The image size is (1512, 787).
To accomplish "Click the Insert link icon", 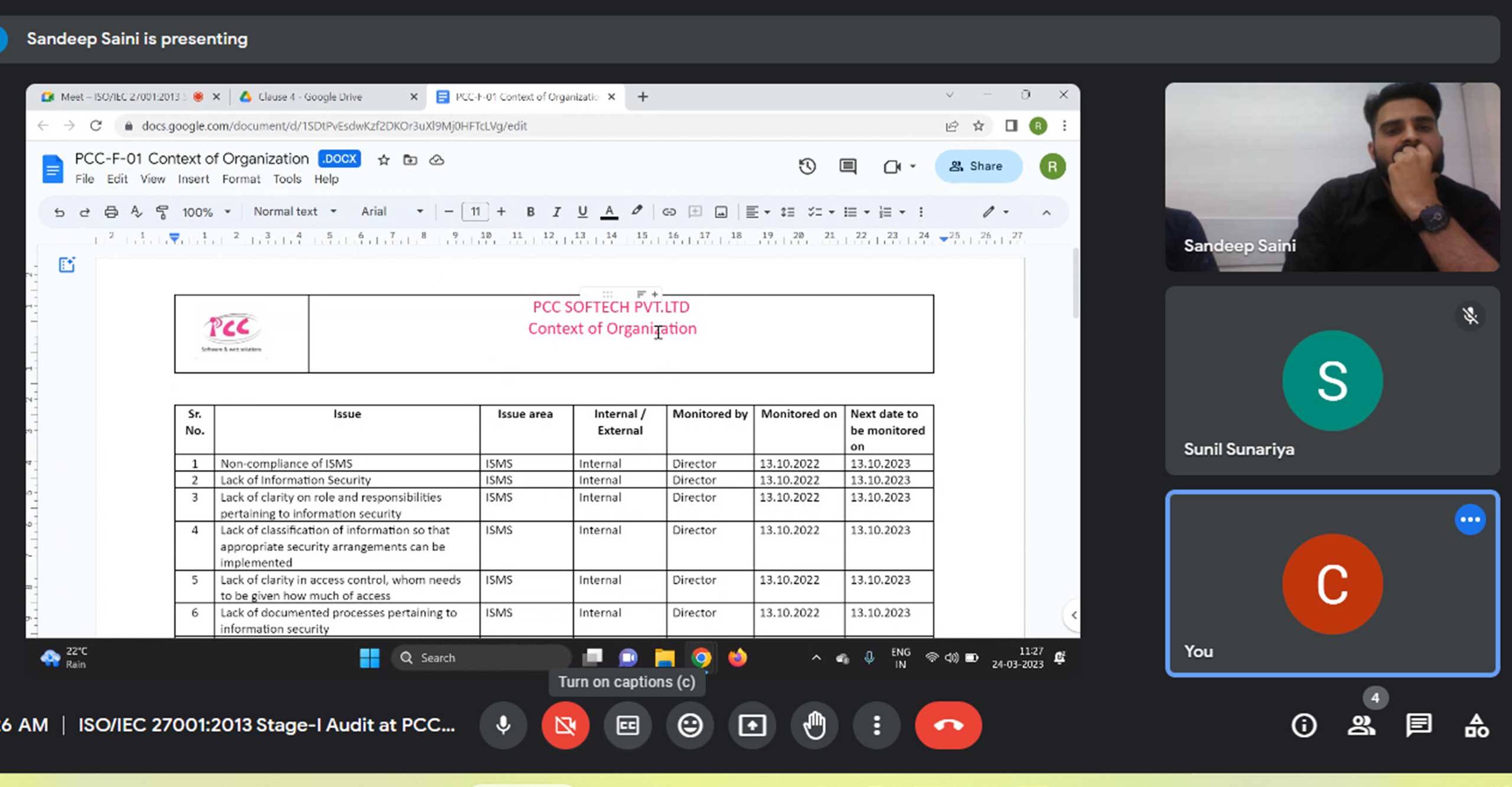I will click(668, 212).
